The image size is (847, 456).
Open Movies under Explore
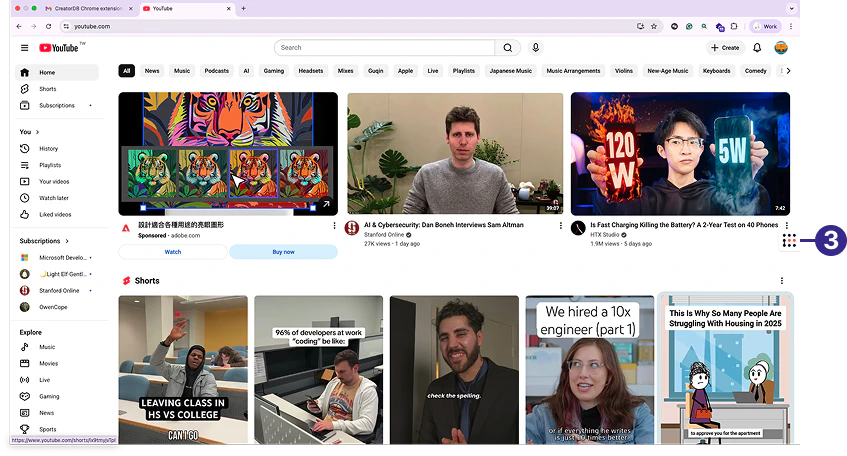[x=56, y=363]
